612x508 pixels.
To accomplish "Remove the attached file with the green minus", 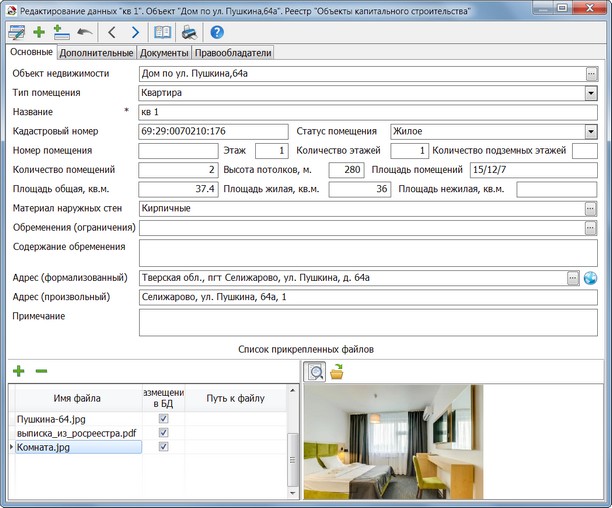I will [x=41, y=371].
